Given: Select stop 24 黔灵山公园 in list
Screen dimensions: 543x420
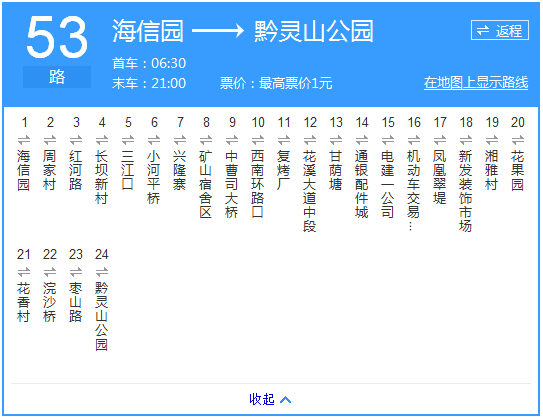Looking at the screenshot, I should [x=101, y=316].
